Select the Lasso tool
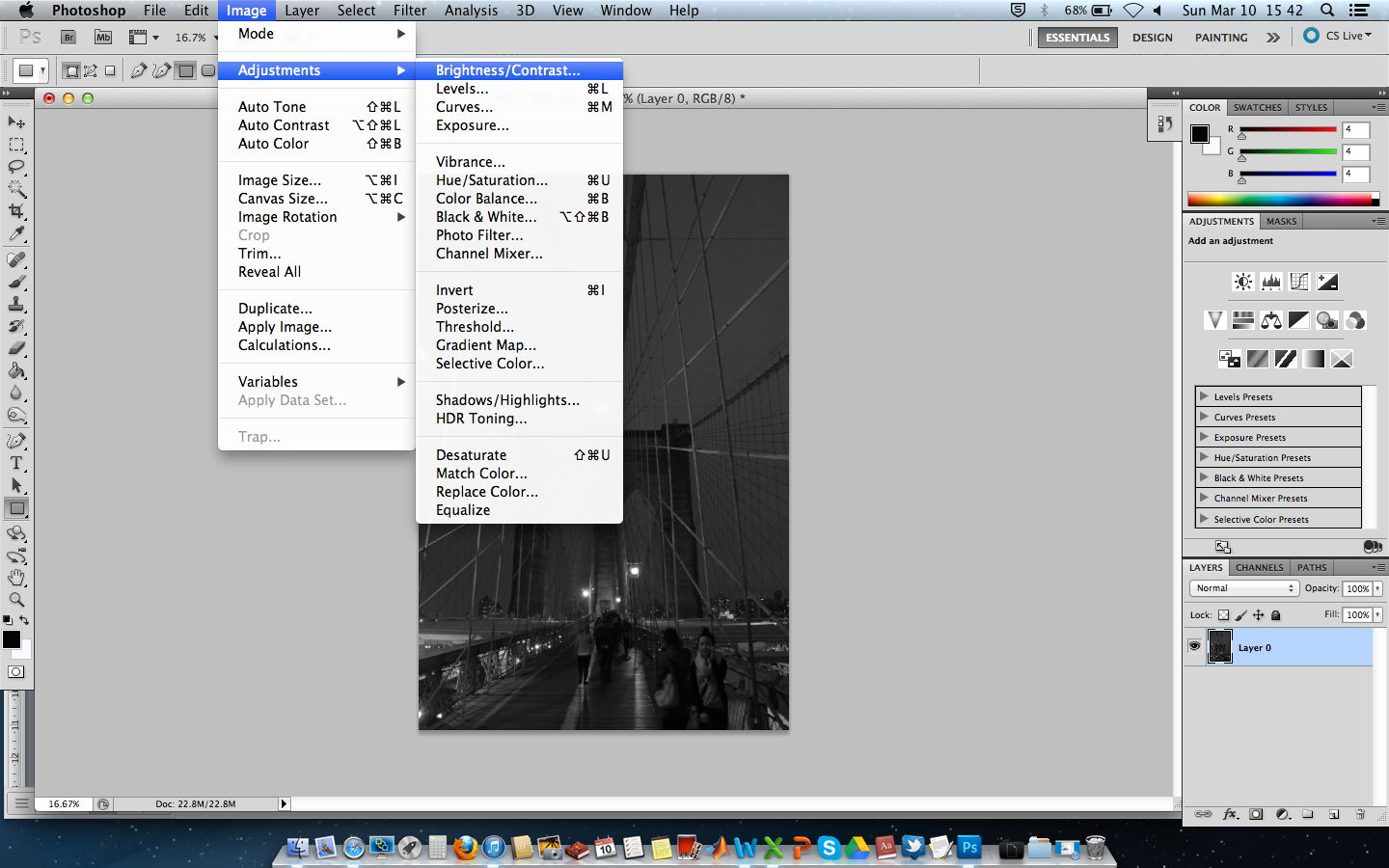The image size is (1389, 868). [16, 167]
